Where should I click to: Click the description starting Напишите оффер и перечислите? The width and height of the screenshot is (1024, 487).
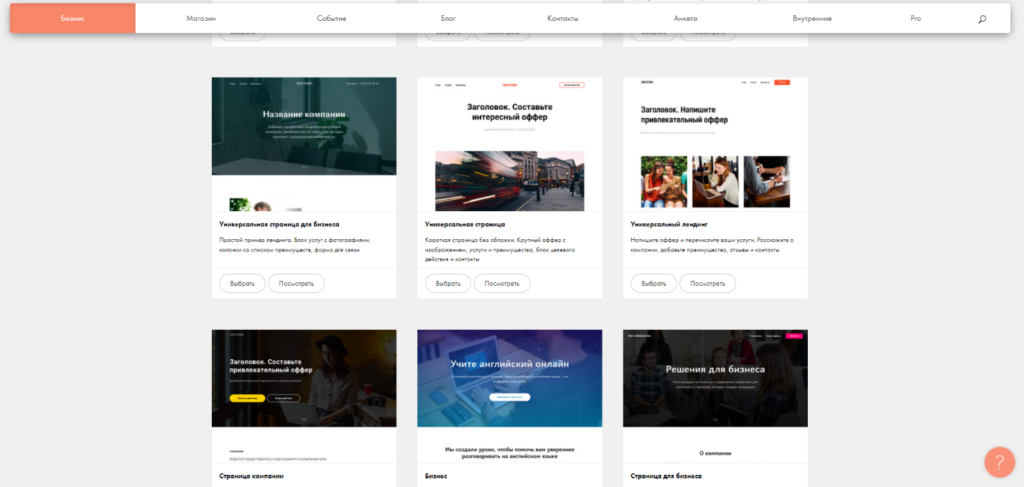click(x=712, y=245)
